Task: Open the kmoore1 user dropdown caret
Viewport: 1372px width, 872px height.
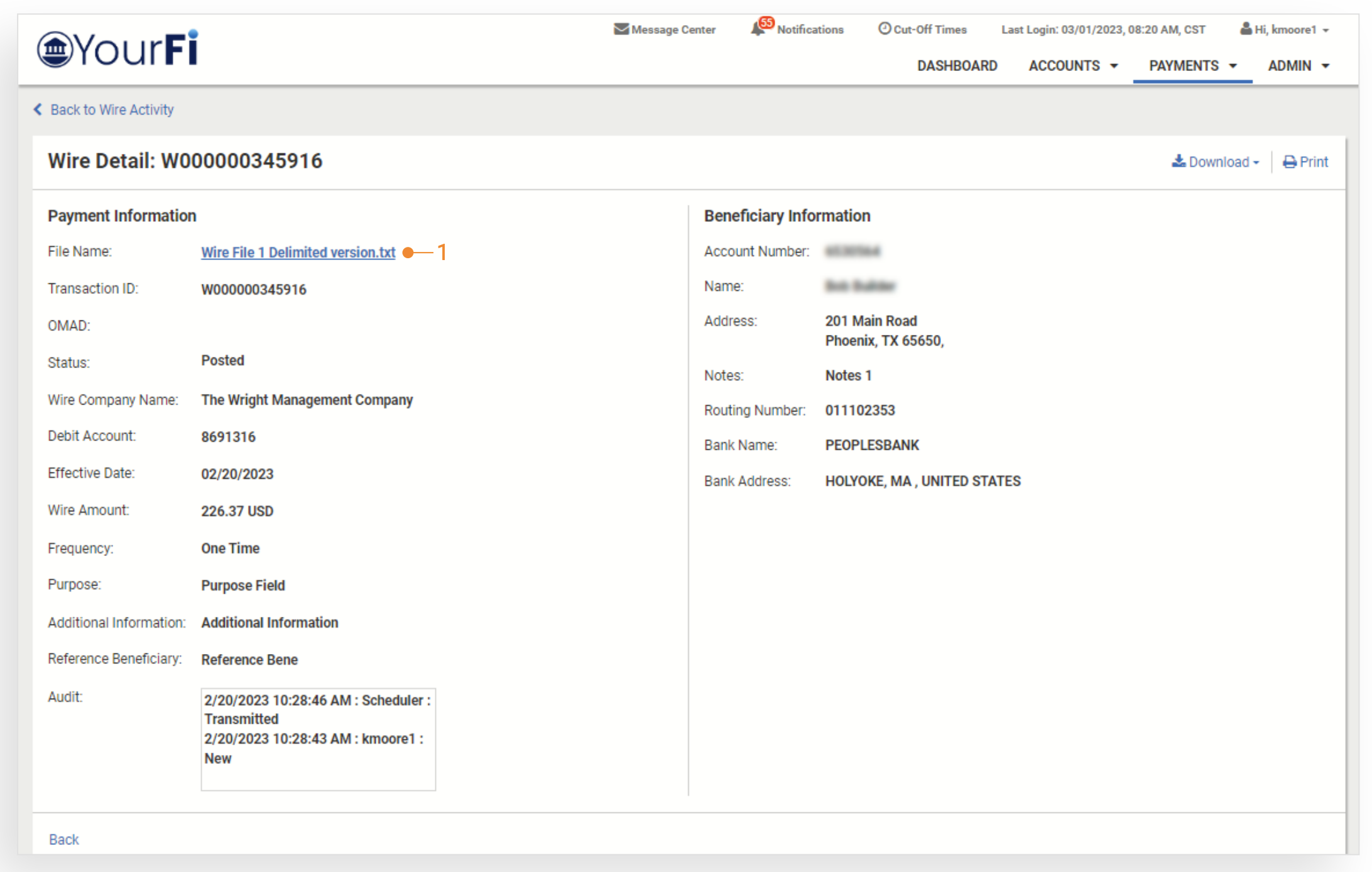Action: (x=1326, y=30)
